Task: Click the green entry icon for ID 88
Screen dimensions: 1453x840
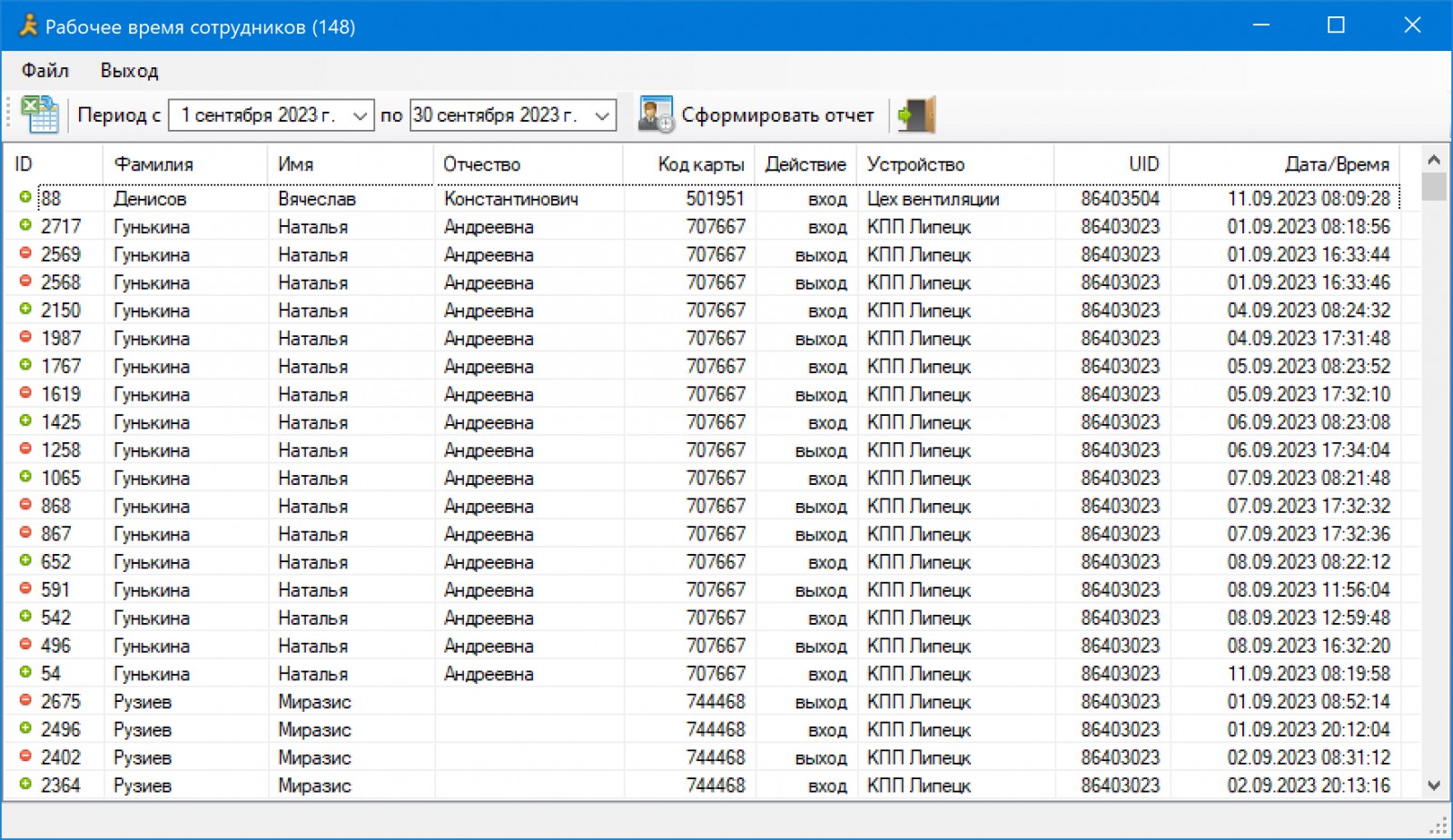Action: [25, 197]
